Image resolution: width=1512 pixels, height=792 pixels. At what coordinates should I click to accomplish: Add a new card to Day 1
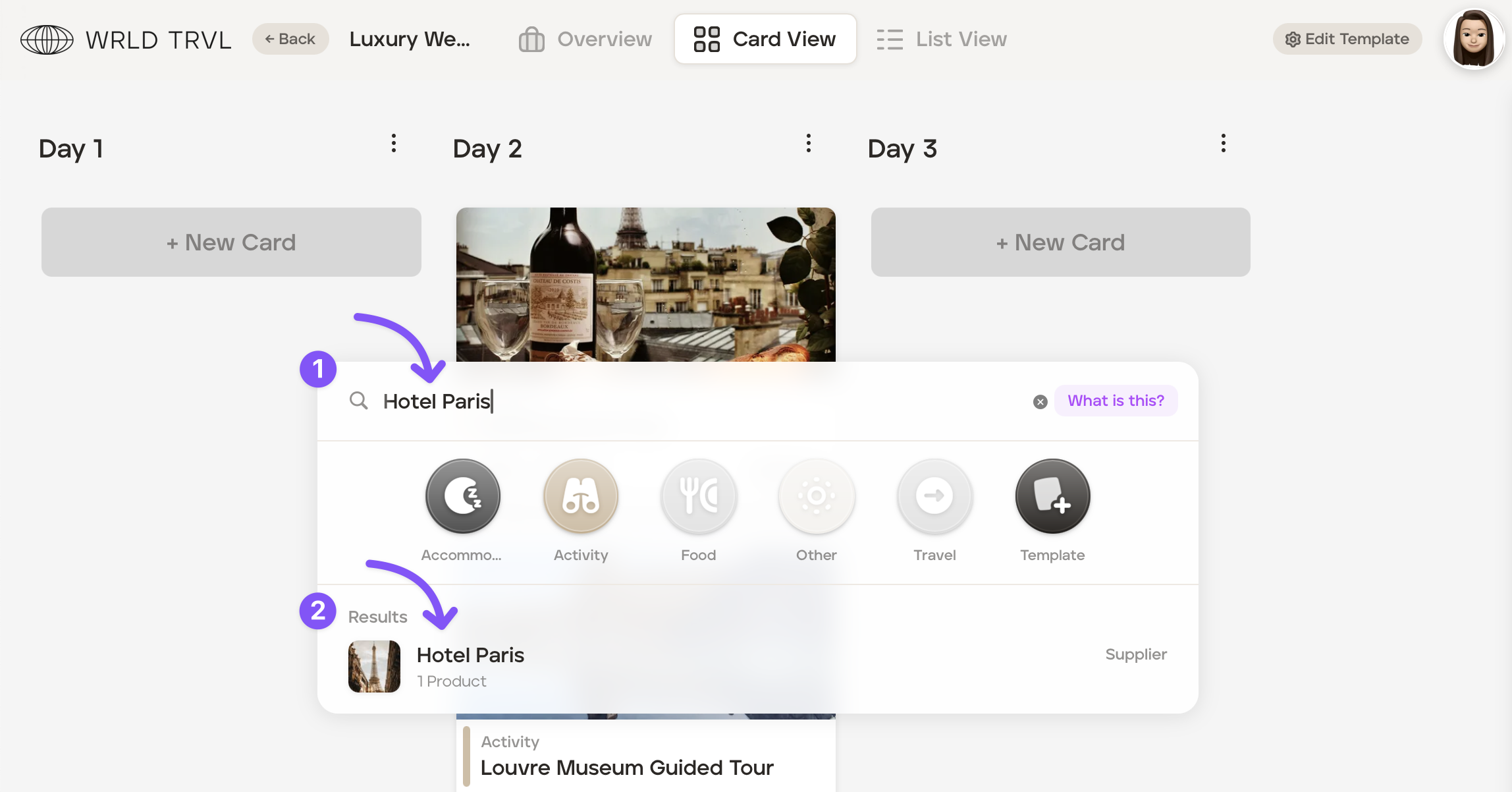pyautogui.click(x=231, y=242)
